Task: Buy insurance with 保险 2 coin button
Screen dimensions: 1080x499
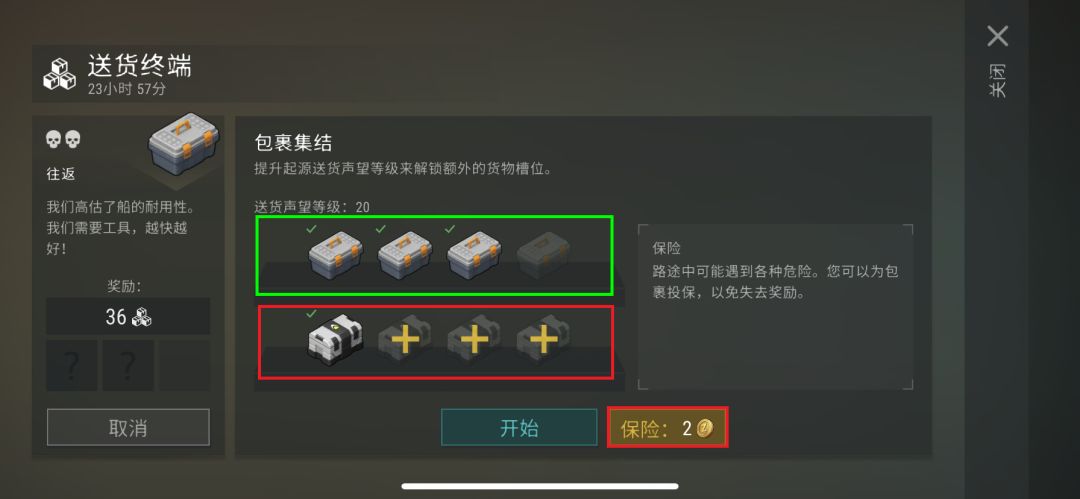Action: (x=667, y=428)
